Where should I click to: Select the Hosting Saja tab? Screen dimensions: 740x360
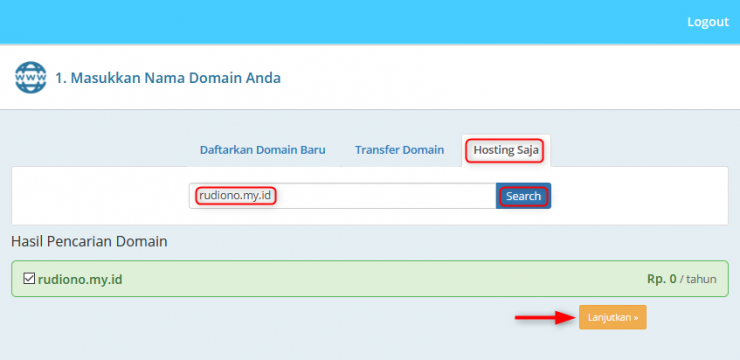[505, 150]
